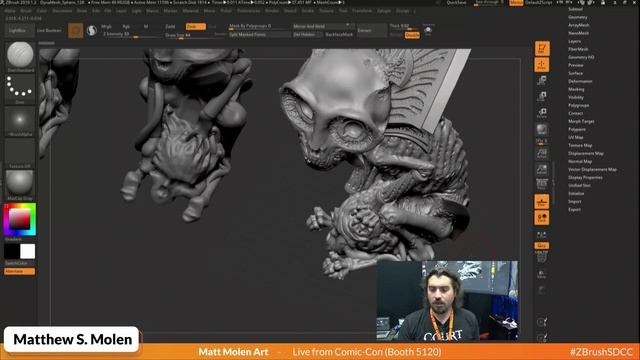The width and height of the screenshot is (640, 360).
Task: Click Split Masked Points button
Action: (x=260, y=35)
